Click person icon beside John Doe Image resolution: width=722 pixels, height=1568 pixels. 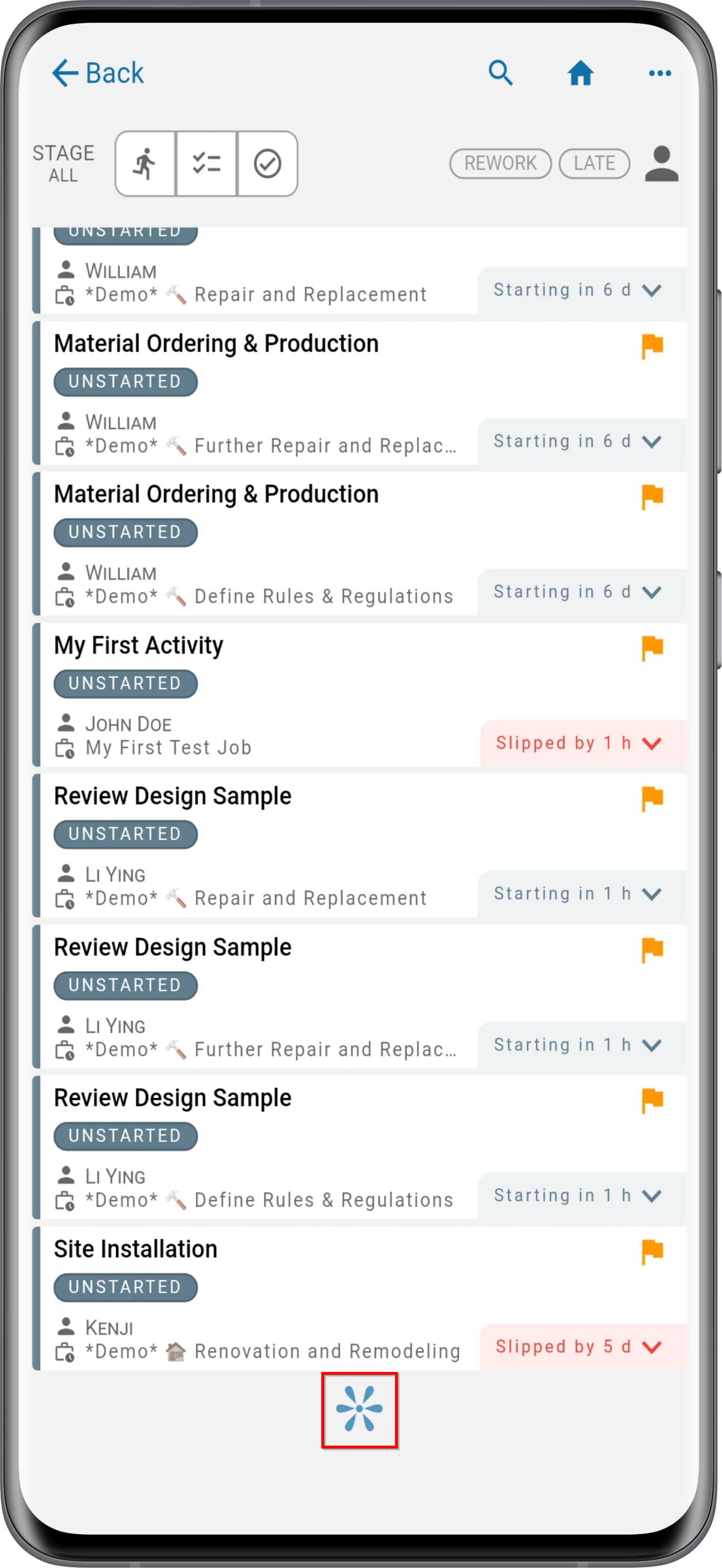[65, 722]
